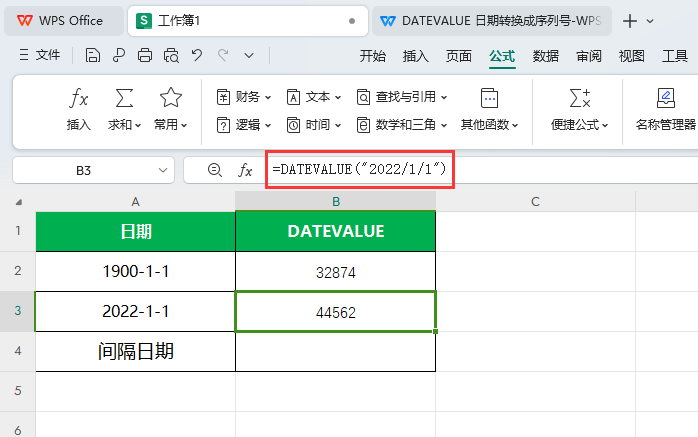Open the 逻辑 functions dropdown
Screen dimensions: 698x437
click(x=243, y=125)
